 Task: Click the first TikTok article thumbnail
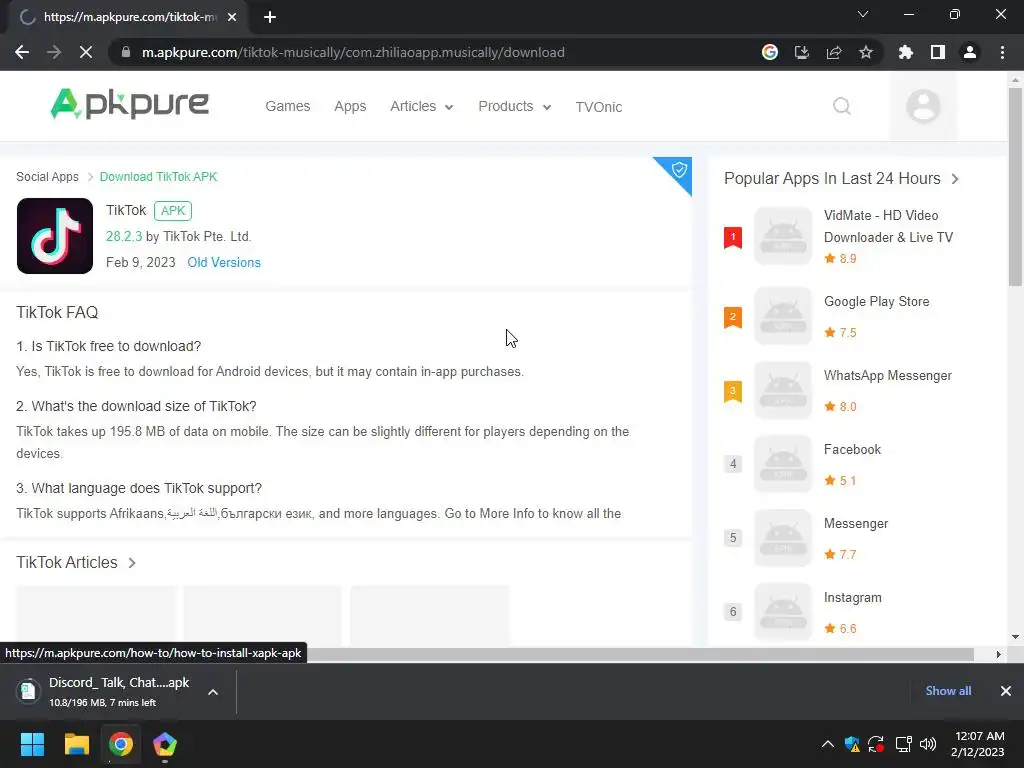point(96,616)
